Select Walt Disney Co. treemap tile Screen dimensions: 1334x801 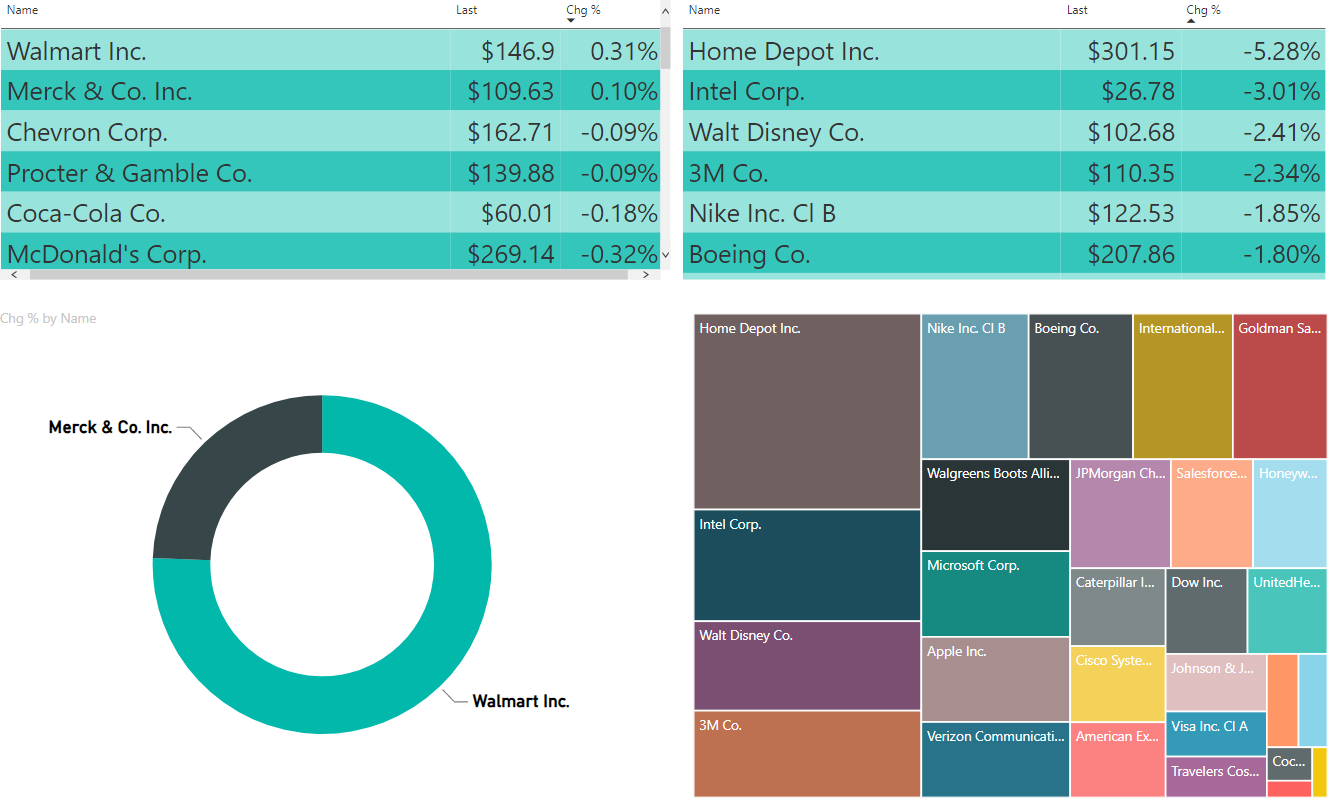[807, 665]
